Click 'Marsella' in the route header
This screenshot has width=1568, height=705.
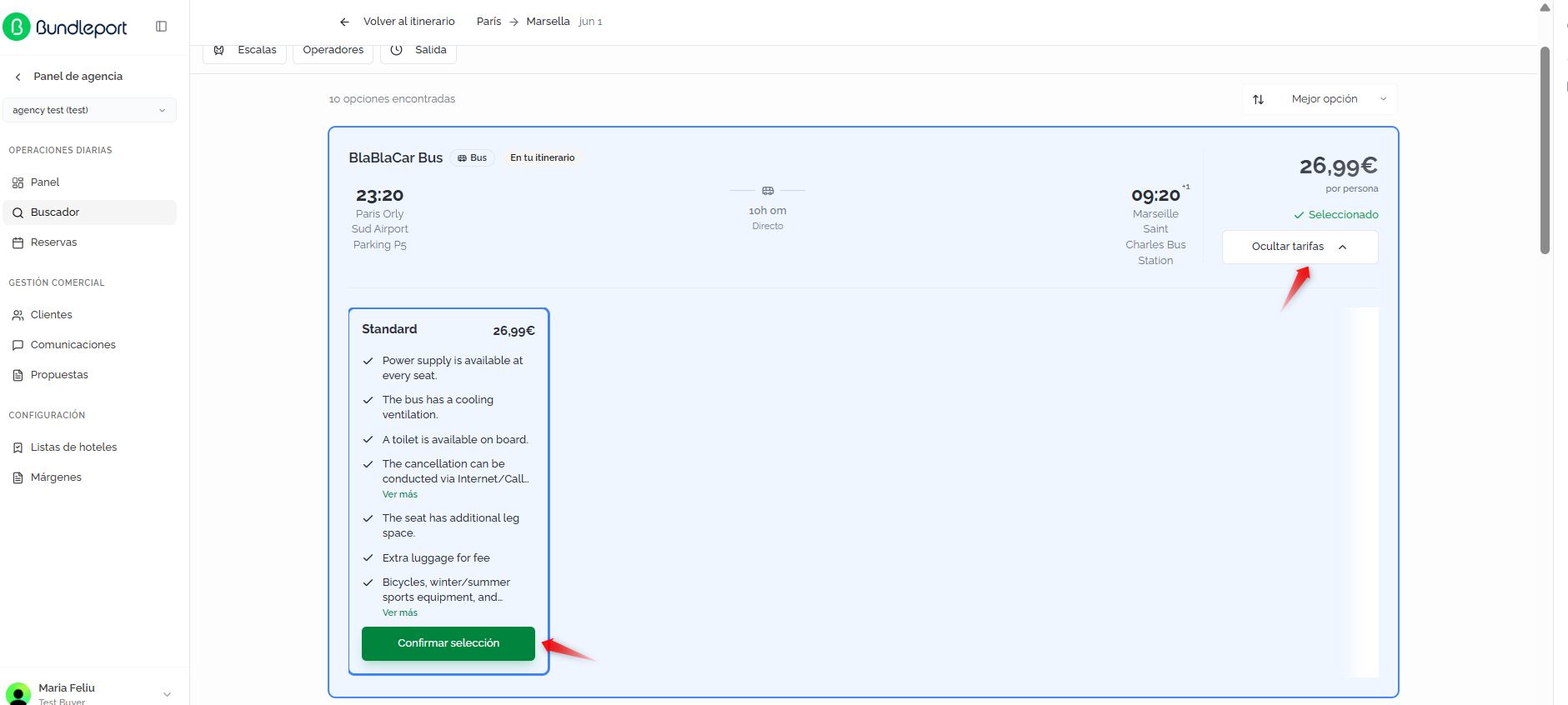pyautogui.click(x=549, y=22)
